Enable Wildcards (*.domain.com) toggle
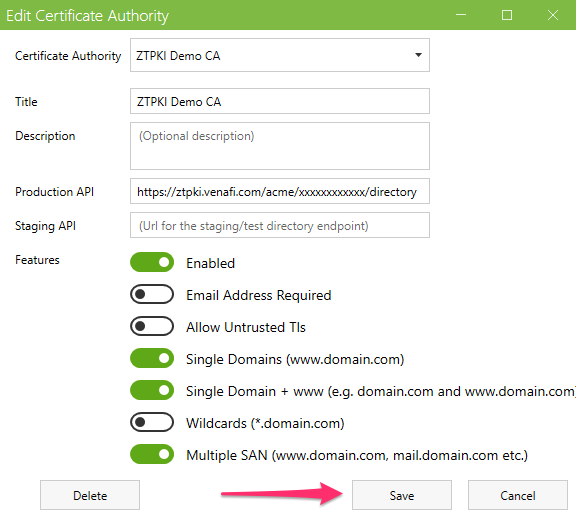 point(152,422)
